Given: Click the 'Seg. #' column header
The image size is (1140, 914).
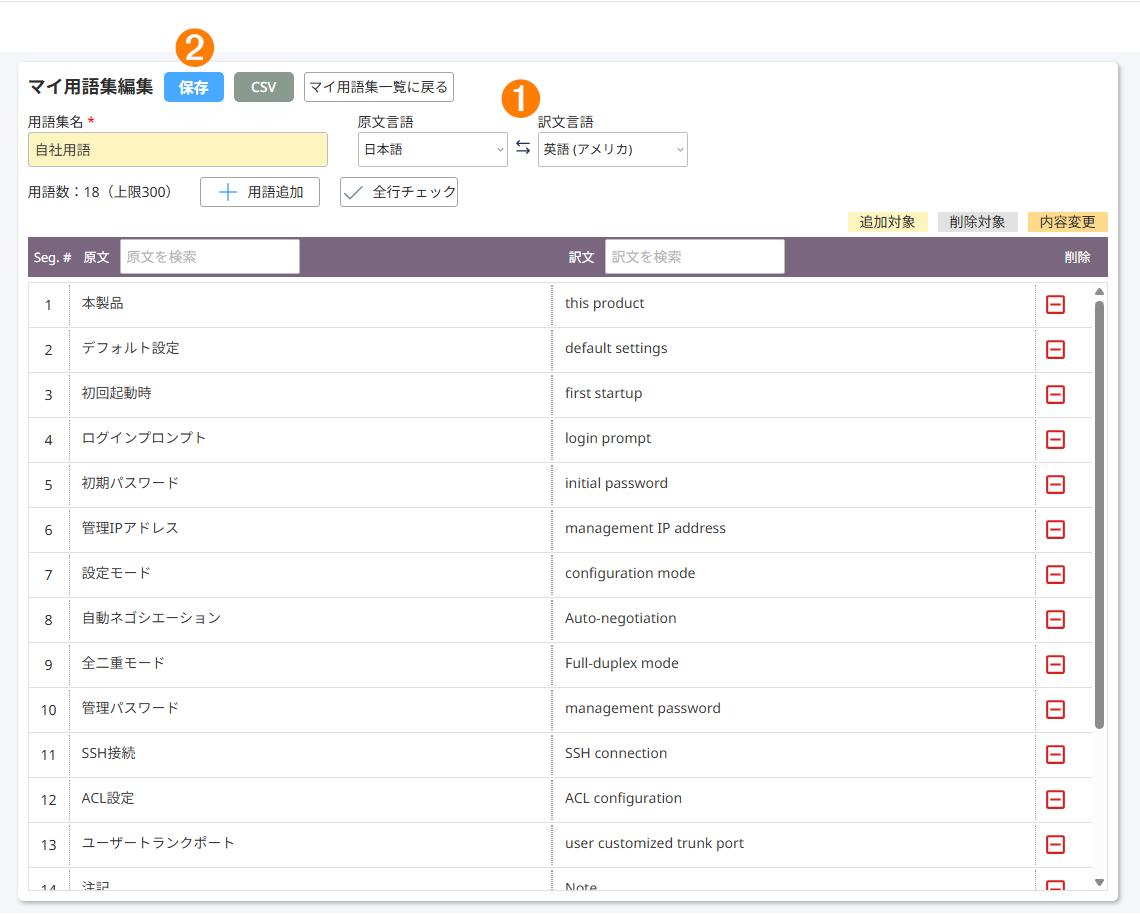Looking at the screenshot, I should click(x=52, y=257).
